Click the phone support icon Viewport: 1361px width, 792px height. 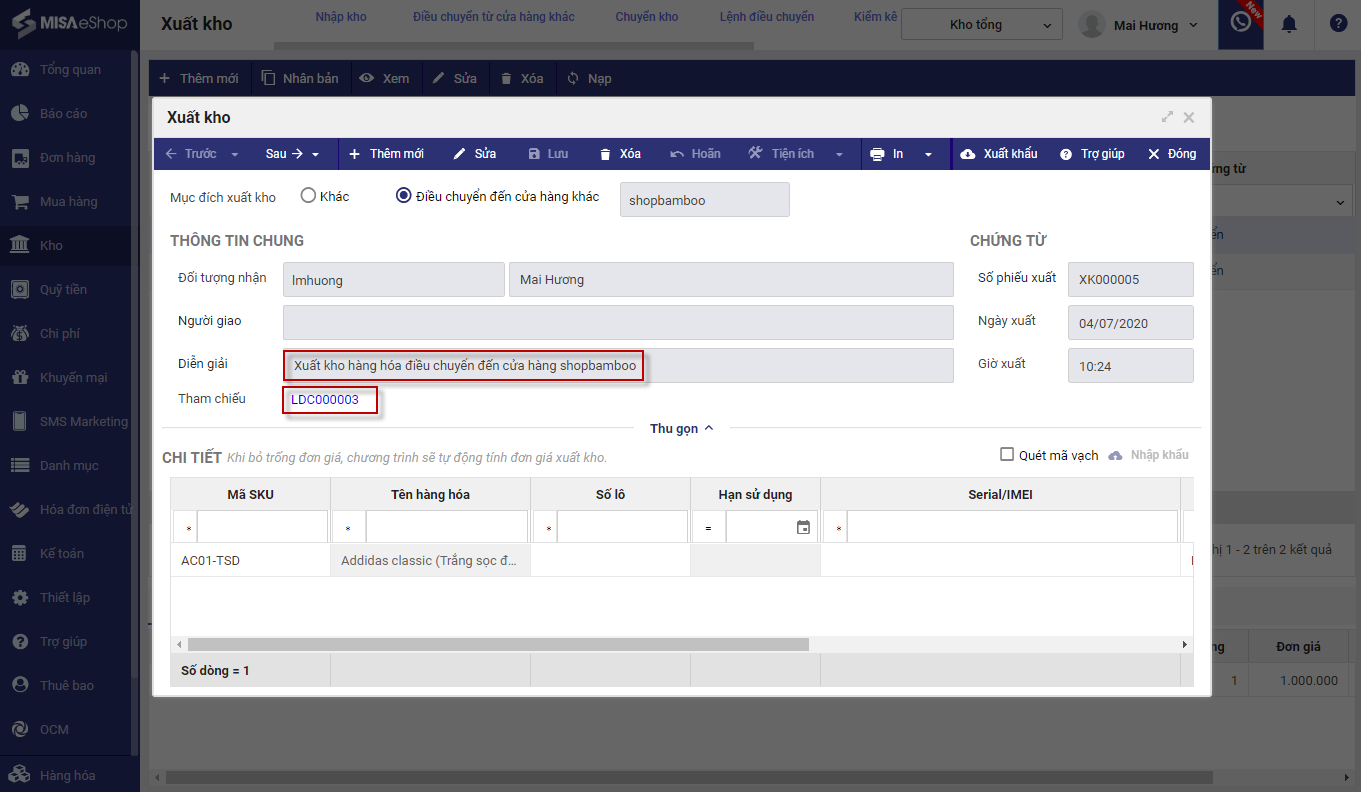1241,22
